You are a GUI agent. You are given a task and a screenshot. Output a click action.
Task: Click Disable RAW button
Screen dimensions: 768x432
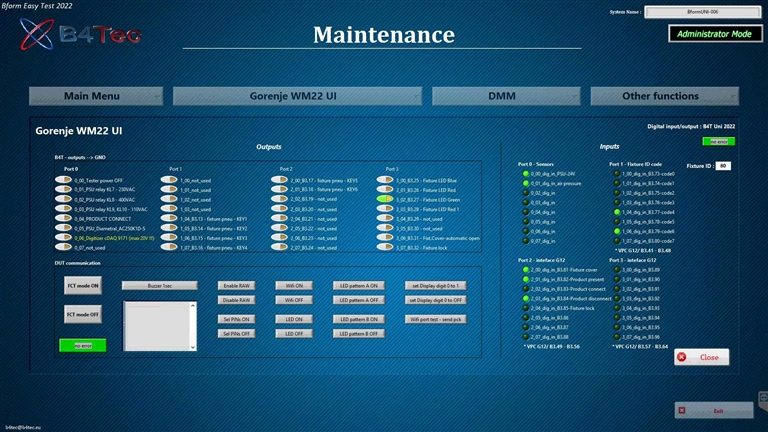tap(237, 300)
